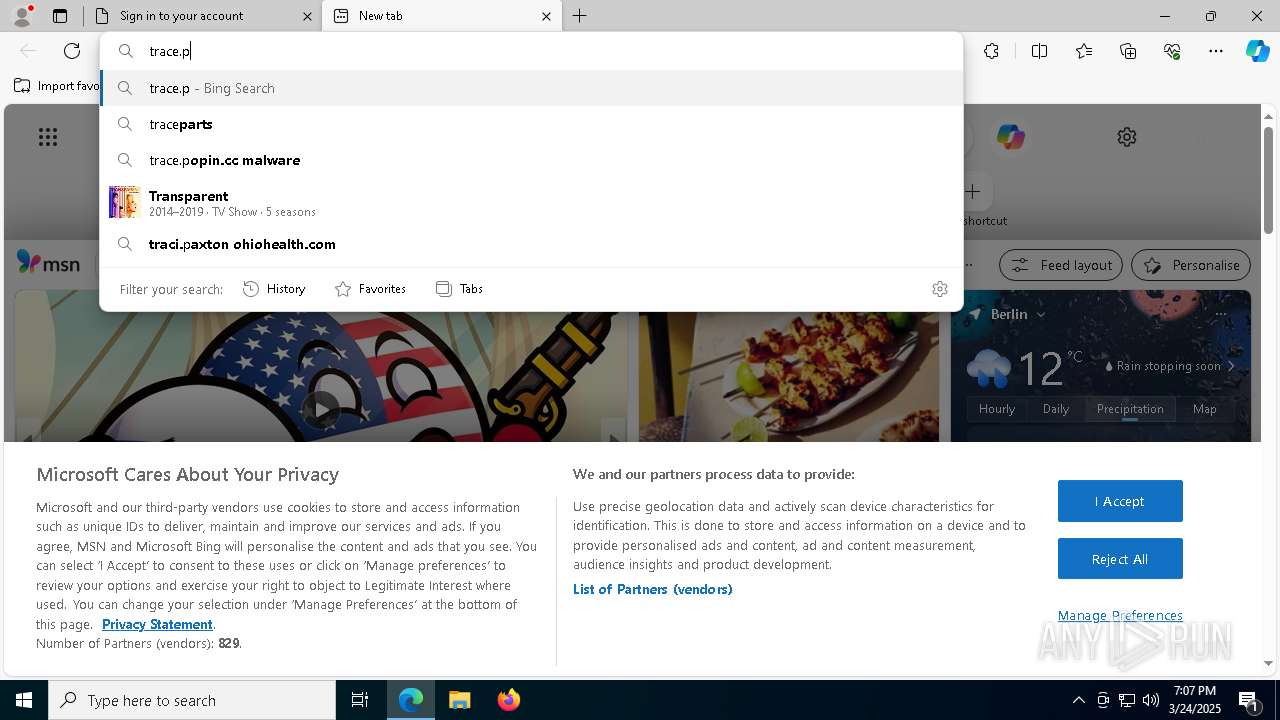Image resolution: width=1280 pixels, height=720 pixels.
Task: Open the apps grid launcher icon
Action: coord(48,137)
